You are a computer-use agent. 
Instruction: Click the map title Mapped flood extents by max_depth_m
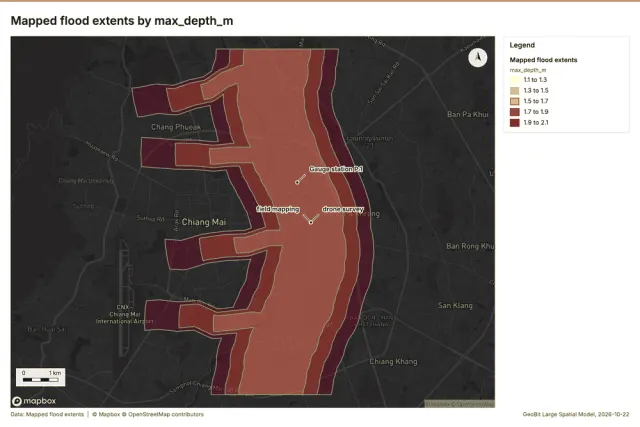tap(122, 21)
